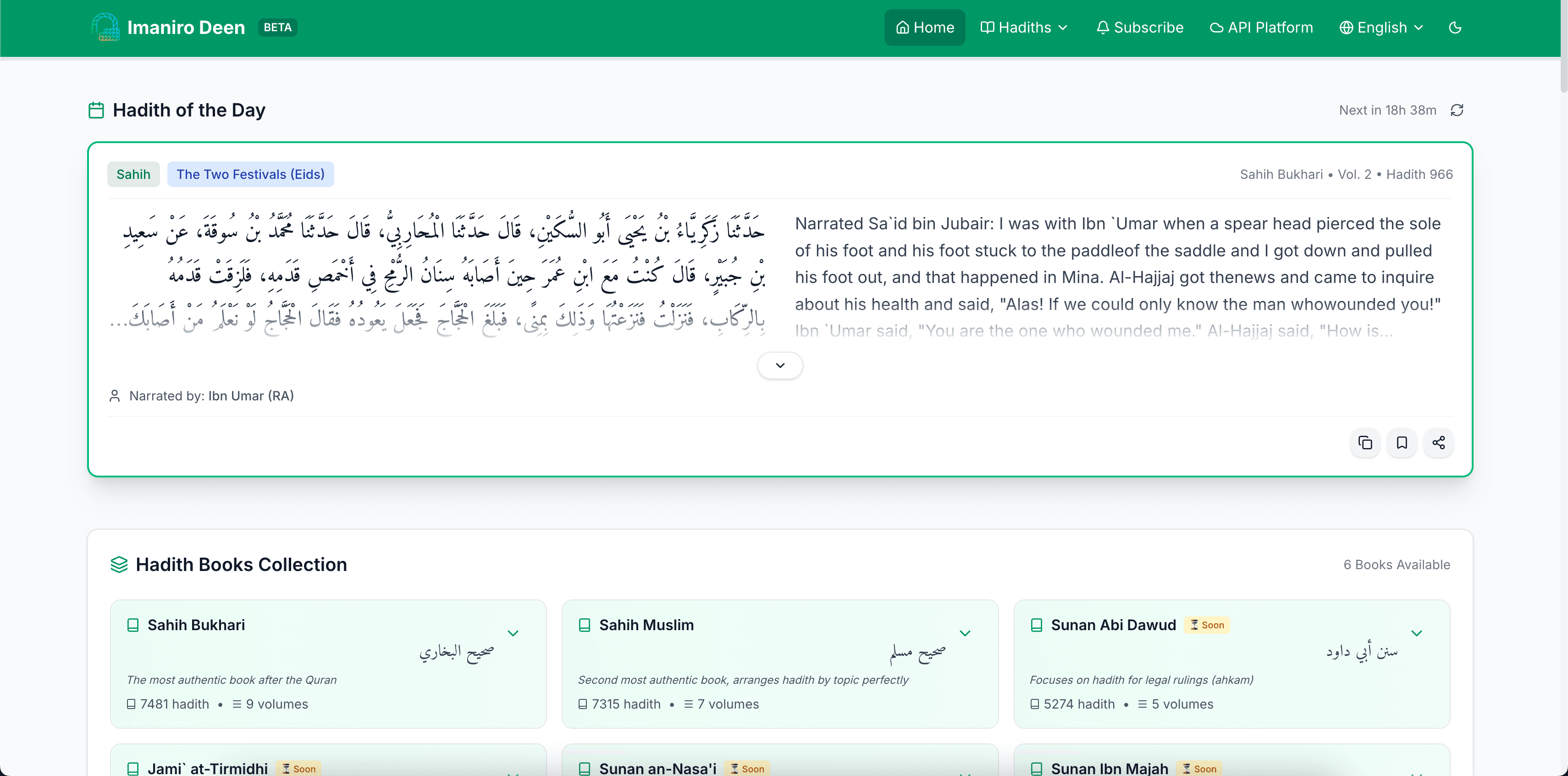Expand the Sunan Abi Dawud card
Image resolution: width=1568 pixels, height=776 pixels.
point(1416,633)
